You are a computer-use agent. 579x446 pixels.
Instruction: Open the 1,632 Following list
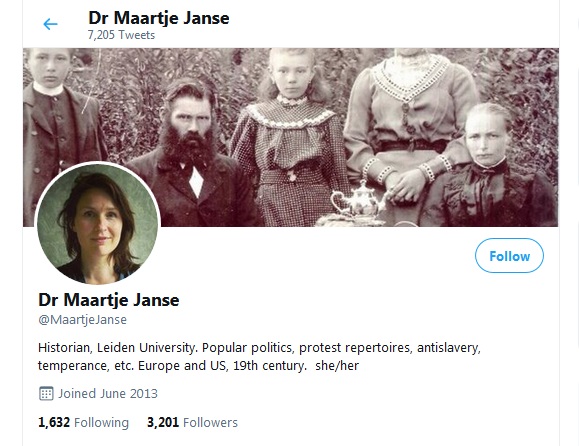[83, 422]
